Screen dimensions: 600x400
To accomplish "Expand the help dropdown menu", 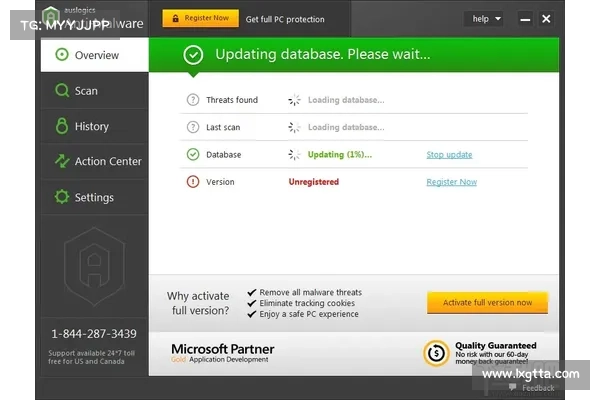I will coord(484,19).
